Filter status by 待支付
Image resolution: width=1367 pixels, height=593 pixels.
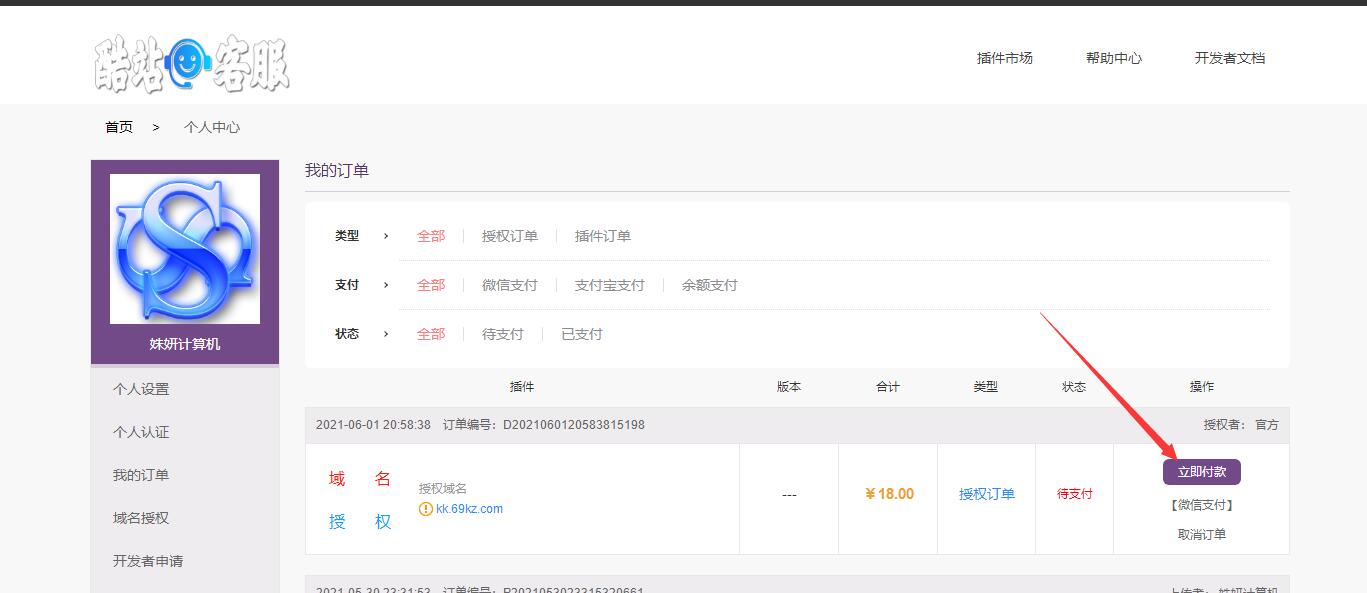(x=502, y=334)
